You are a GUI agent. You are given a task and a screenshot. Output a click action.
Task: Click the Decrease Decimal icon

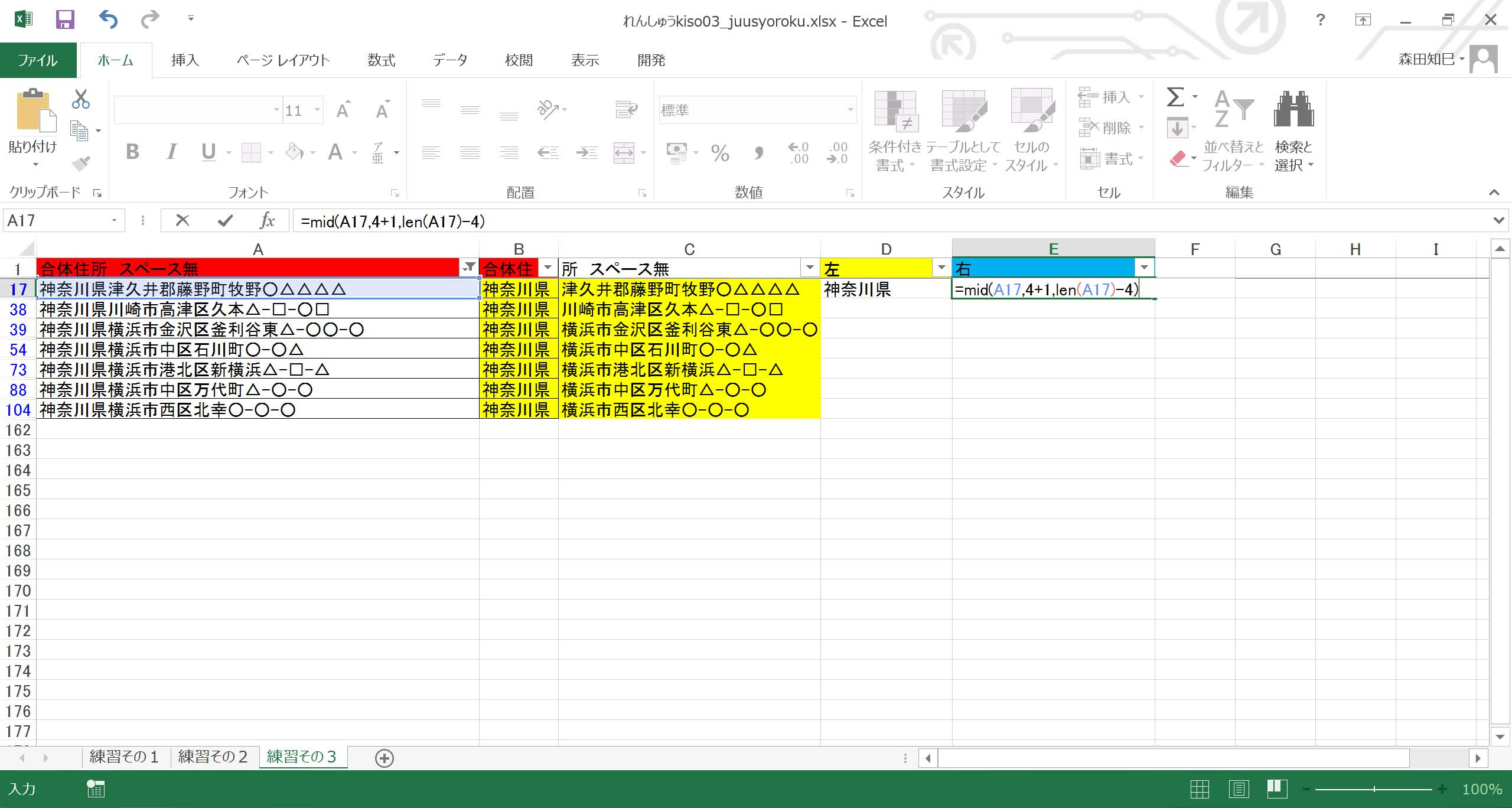837,153
